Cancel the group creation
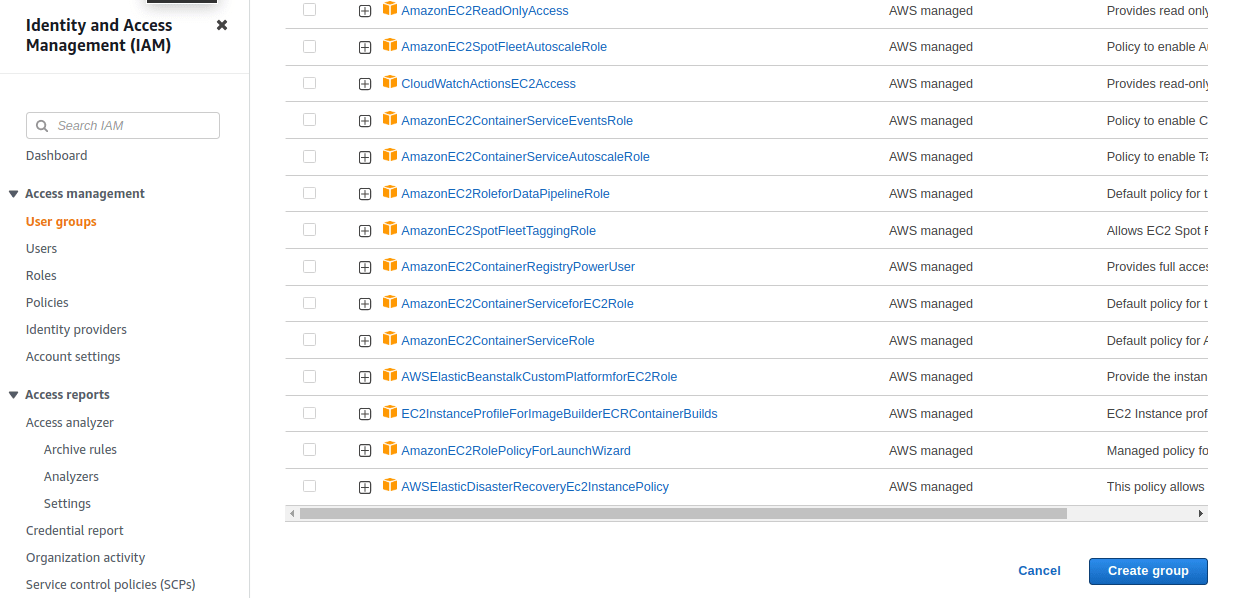The height and width of the screenshot is (598, 1237). click(1039, 571)
